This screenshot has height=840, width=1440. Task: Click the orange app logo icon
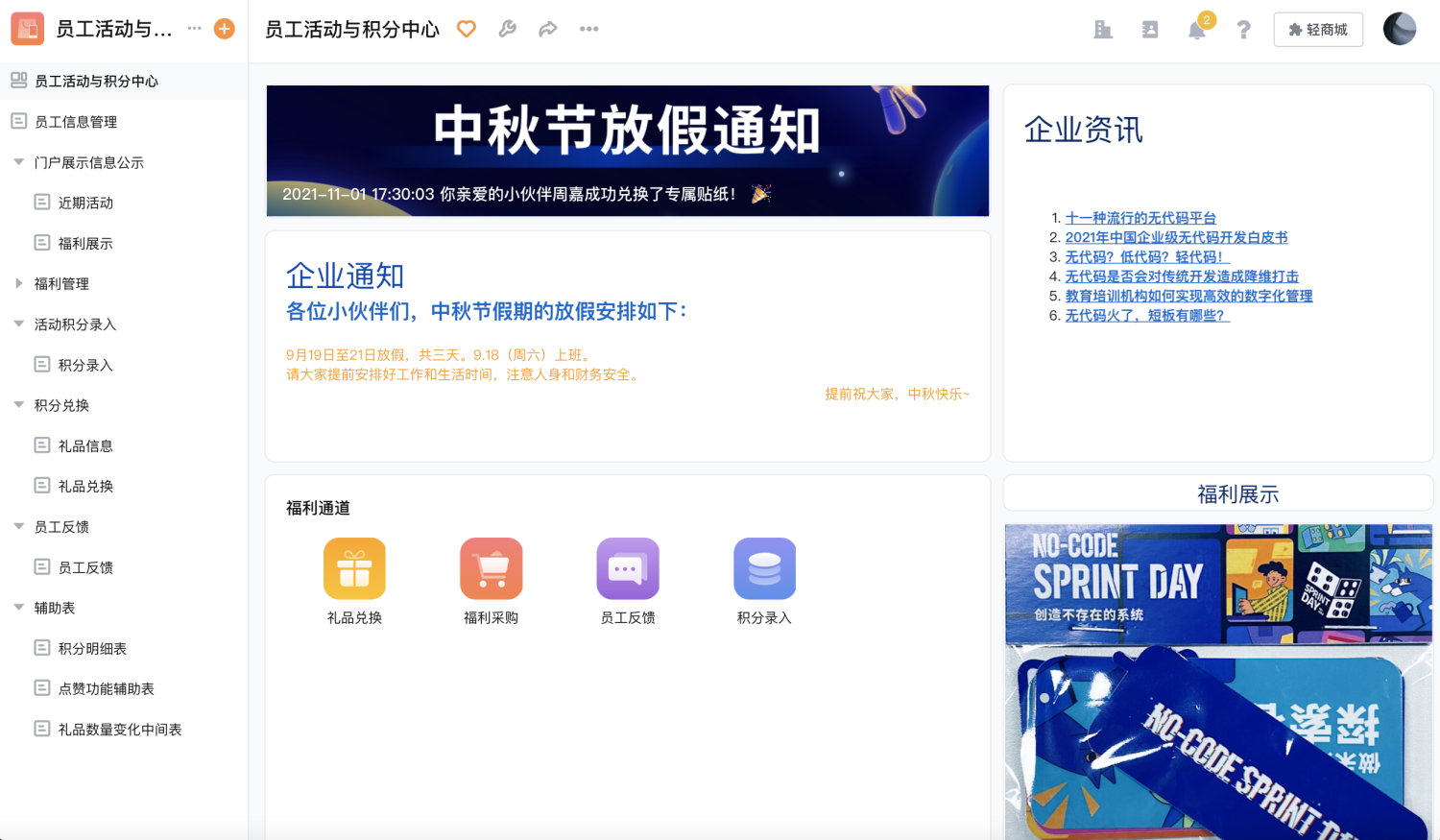click(27, 29)
